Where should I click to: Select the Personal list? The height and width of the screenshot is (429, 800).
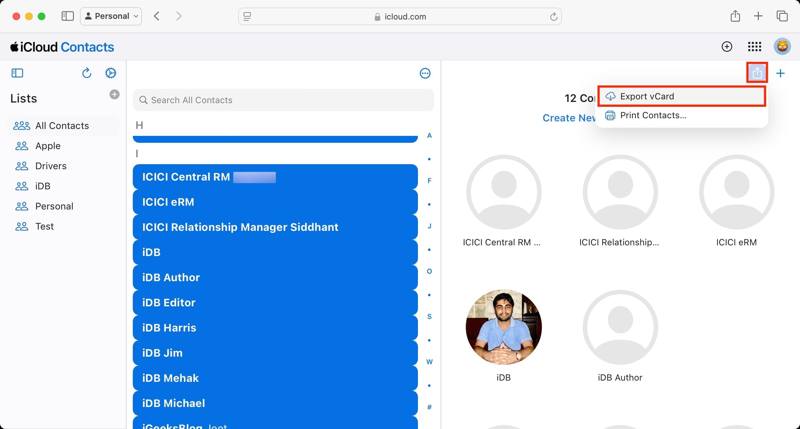point(64,206)
